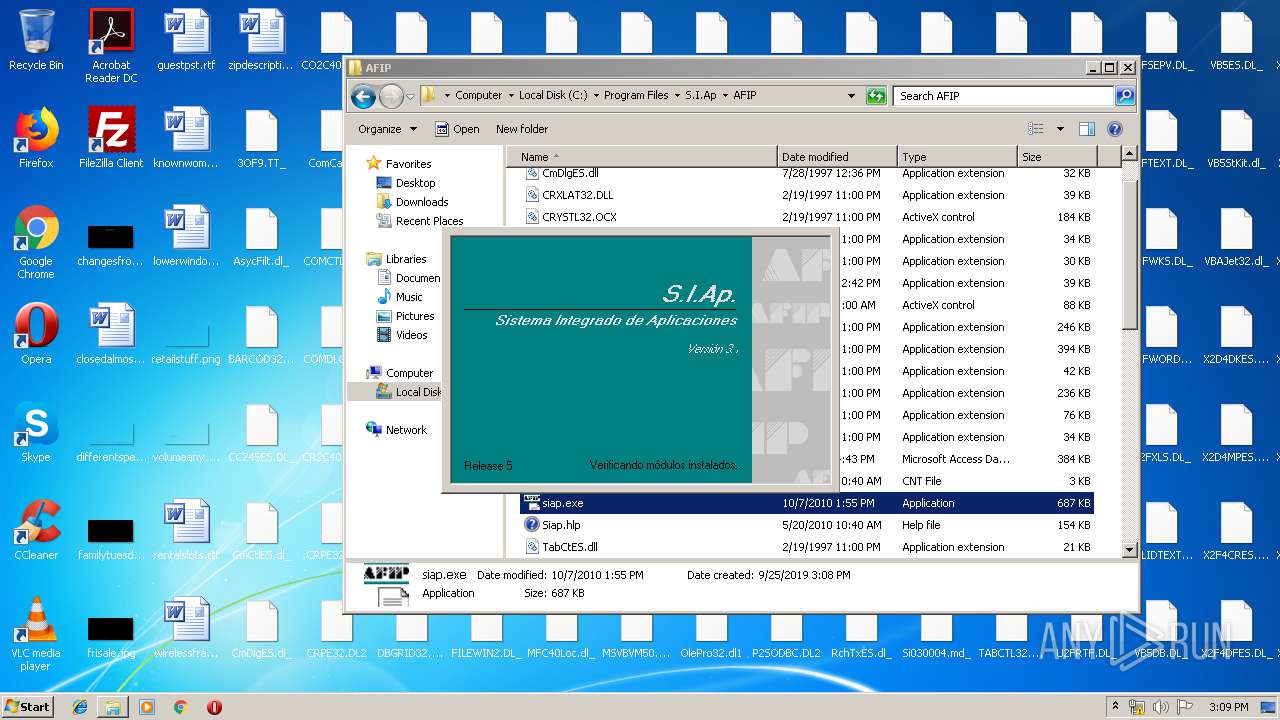This screenshot has width=1280, height=720.
Task: Select the wirelessfra... document on desktop
Action: point(186,628)
